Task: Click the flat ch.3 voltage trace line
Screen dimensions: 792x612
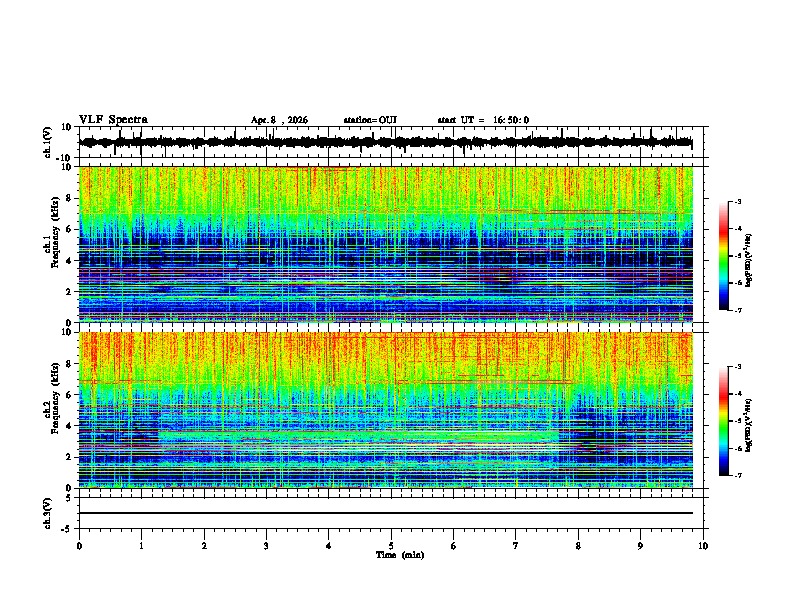Action: [x=386, y=513]
